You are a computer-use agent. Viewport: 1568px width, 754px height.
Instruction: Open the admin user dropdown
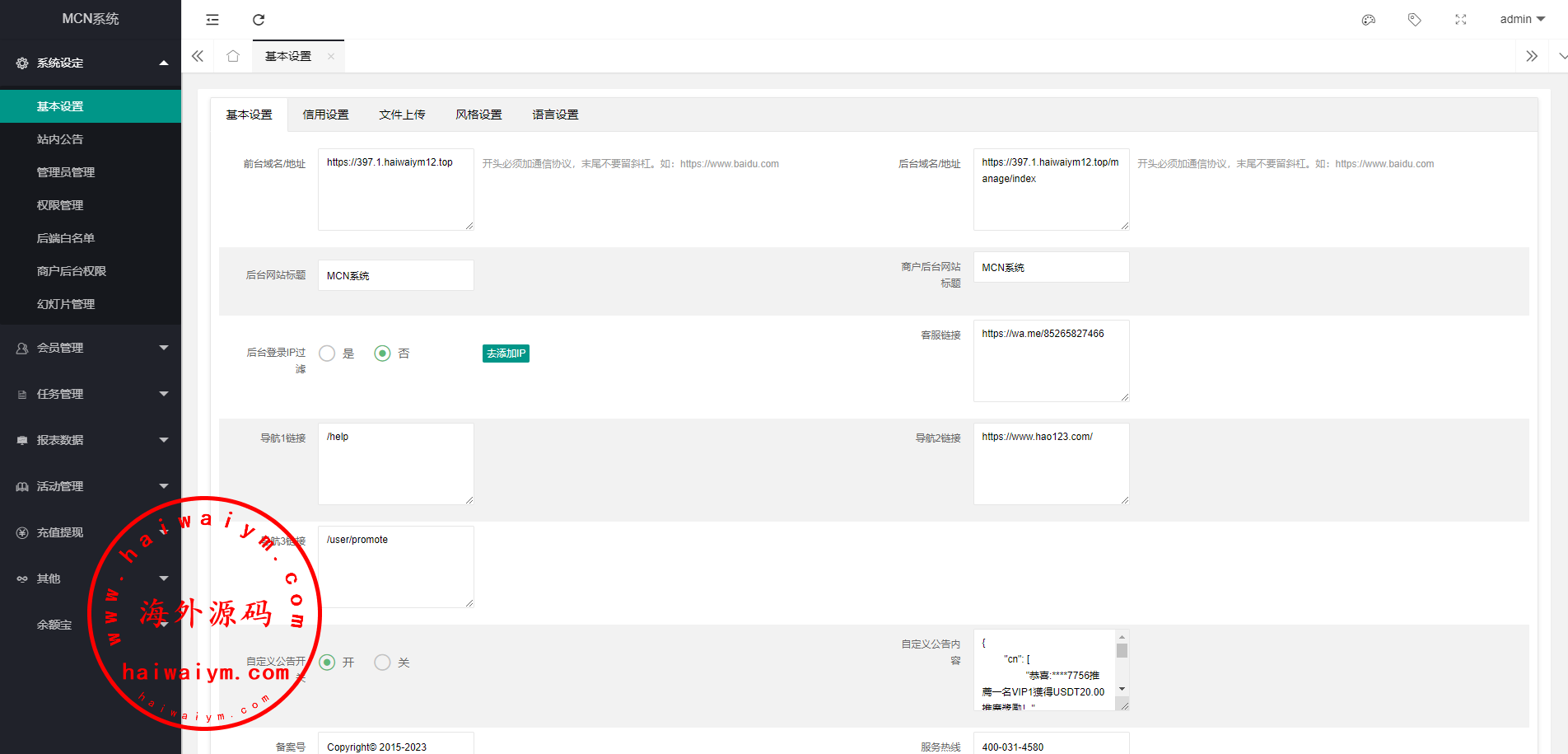point(1522,20)
